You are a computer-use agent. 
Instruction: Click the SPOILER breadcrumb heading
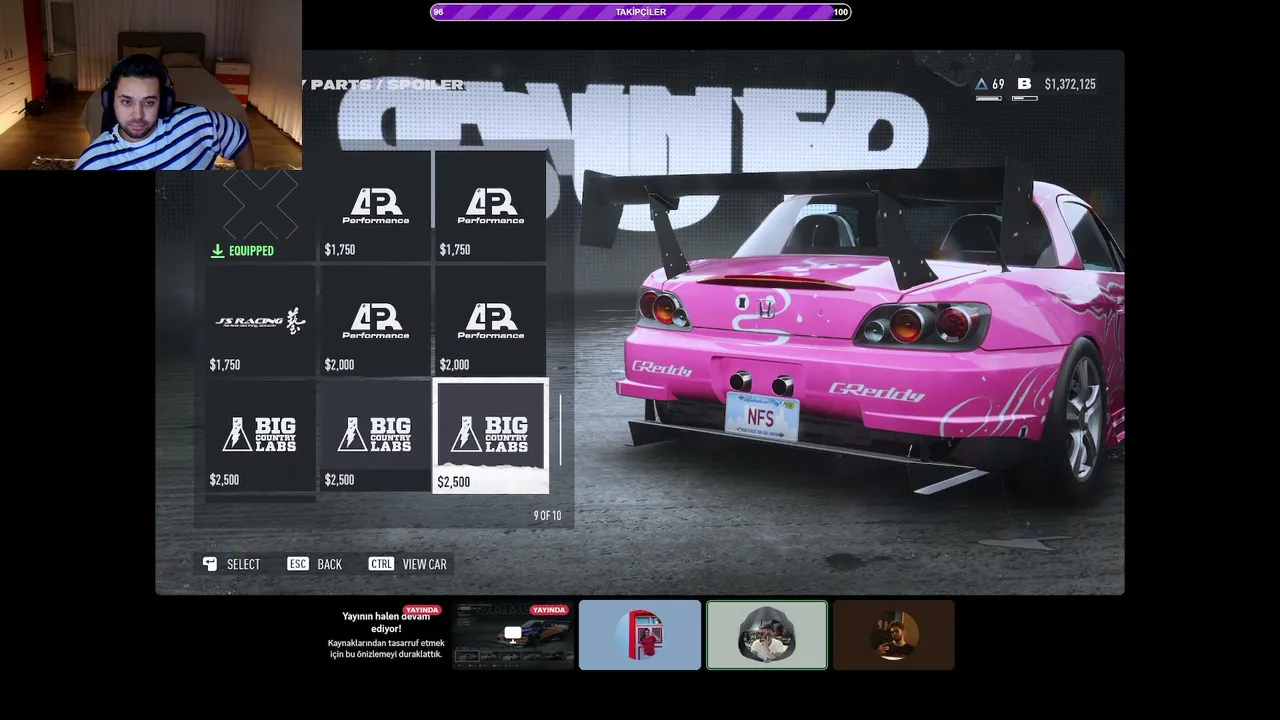click(x=425, y=85)
